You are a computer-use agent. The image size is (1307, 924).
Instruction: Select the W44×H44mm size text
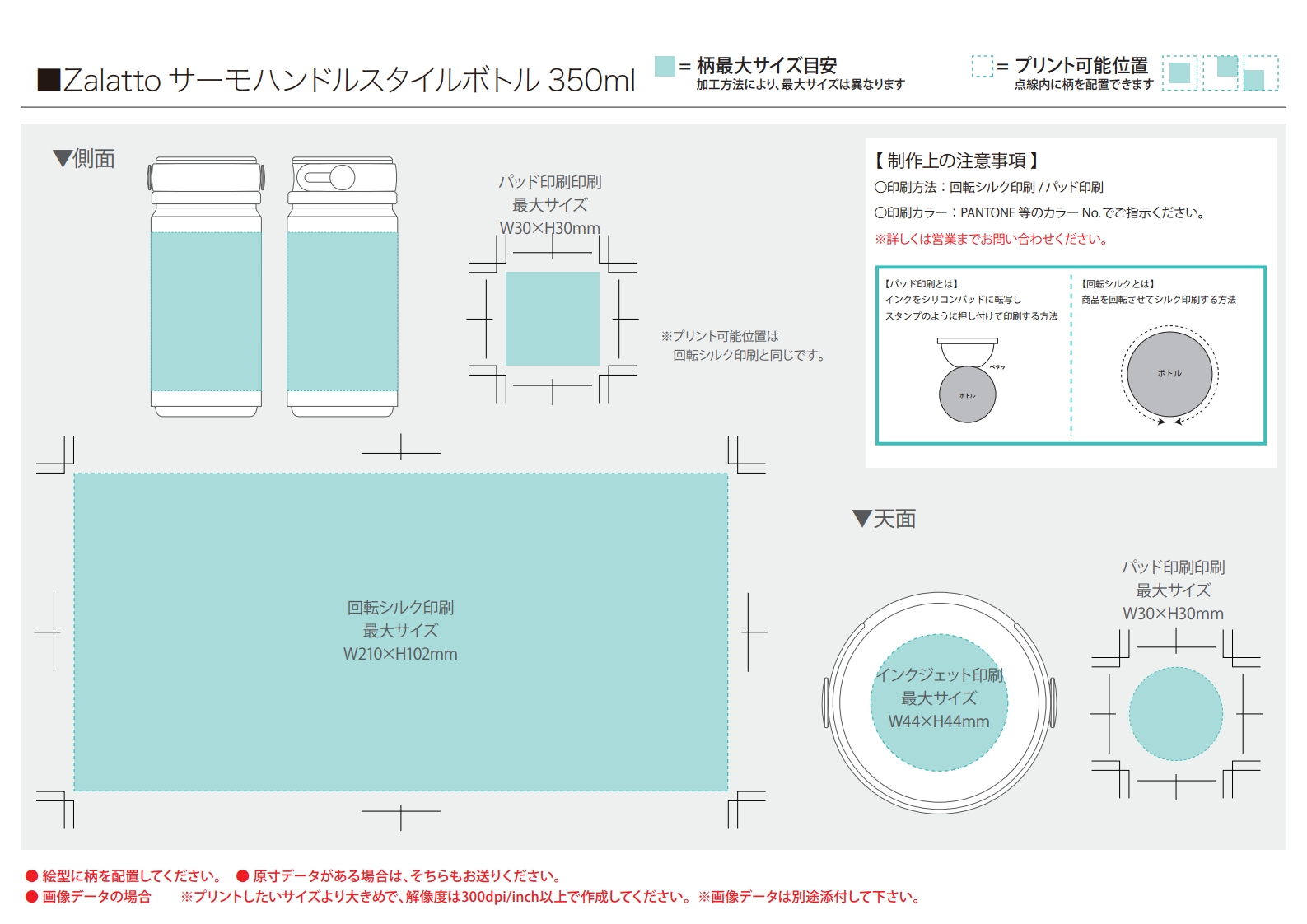939,721
